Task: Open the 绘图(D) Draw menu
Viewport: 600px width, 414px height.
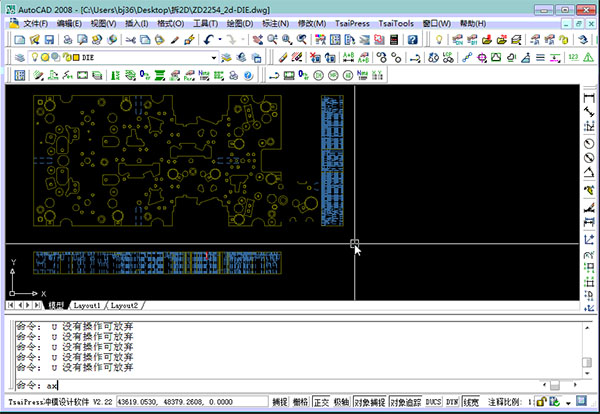Action: 239,22
